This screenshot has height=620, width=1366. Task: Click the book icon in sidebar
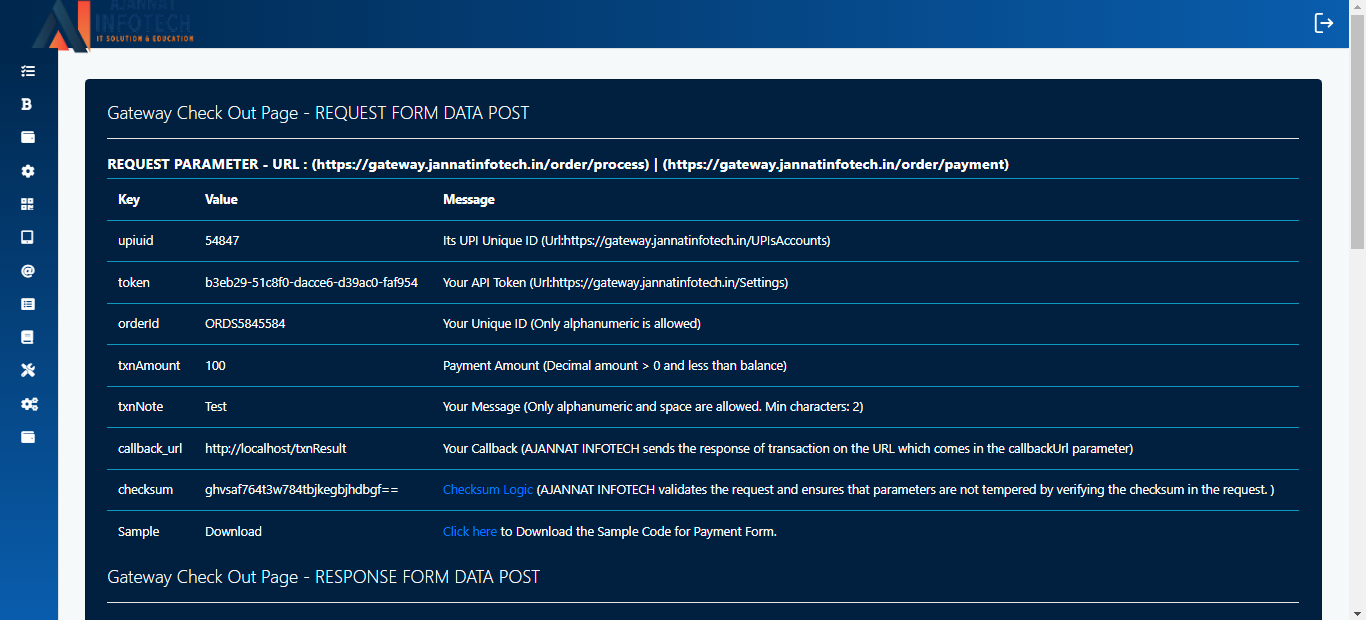28,337
